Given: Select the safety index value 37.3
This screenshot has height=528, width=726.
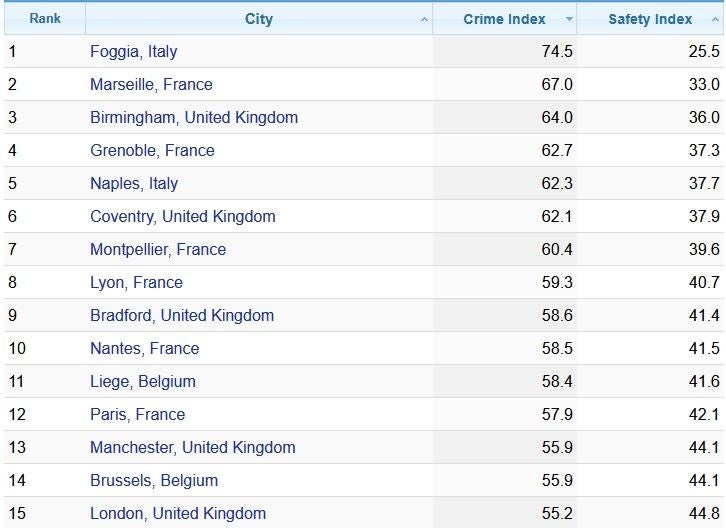Looking at the screenshot, I should click(x=704, y=151).
